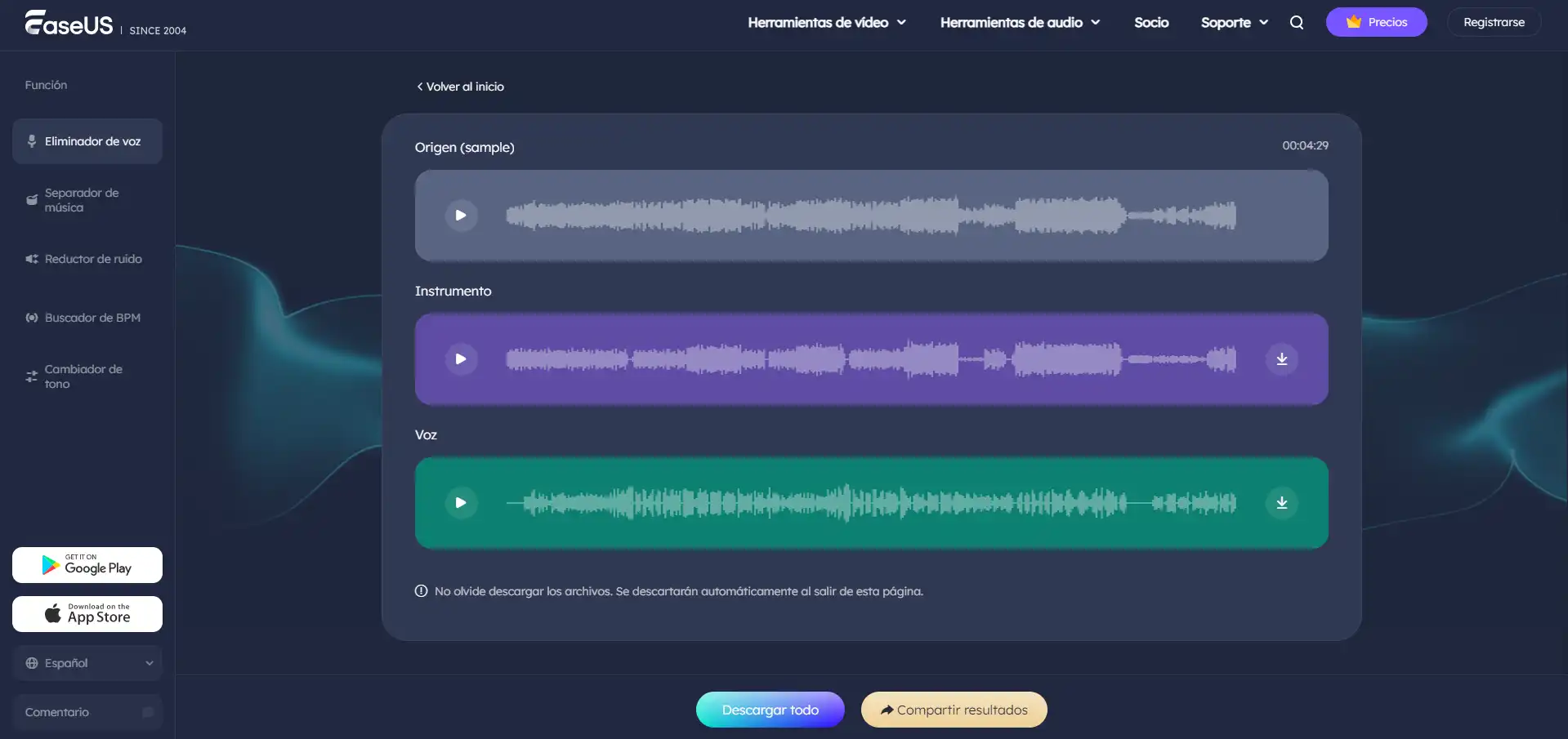Open the App Store badge
This screenshot has height=739, width=1568.
point(87,614)
